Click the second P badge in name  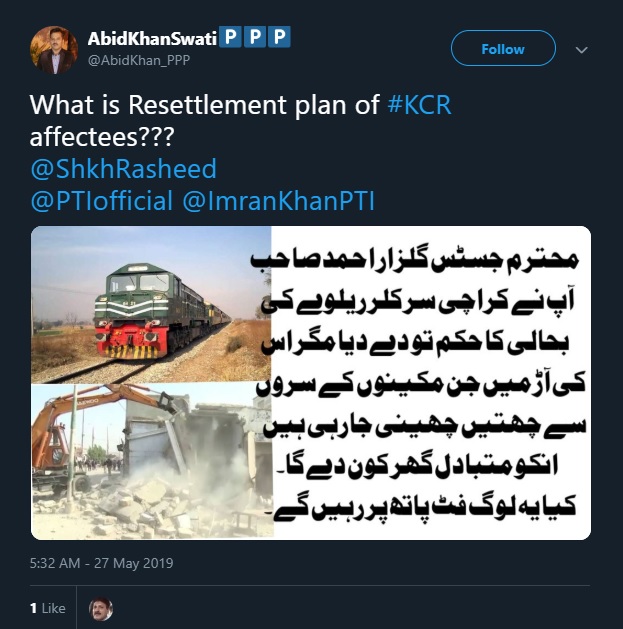pyautogui.click(x=255, y=37)
